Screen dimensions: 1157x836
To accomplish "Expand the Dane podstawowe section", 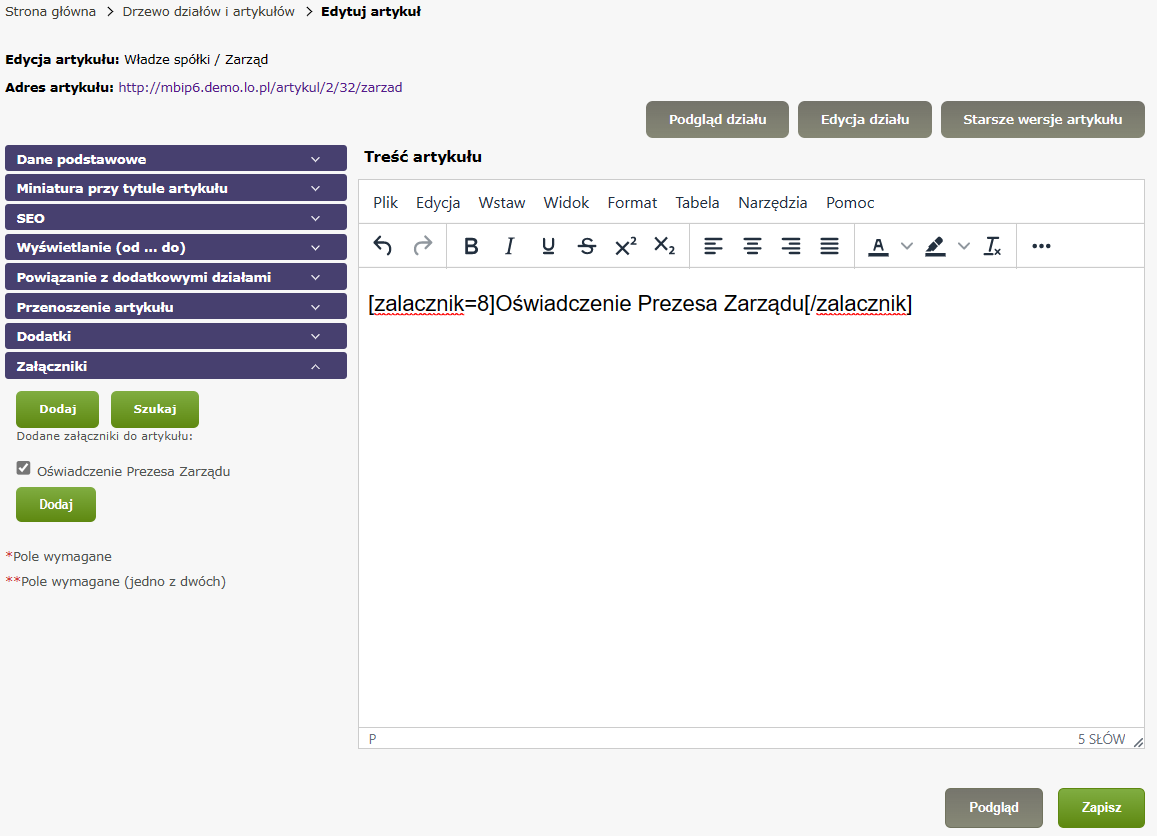I will 176,159.
